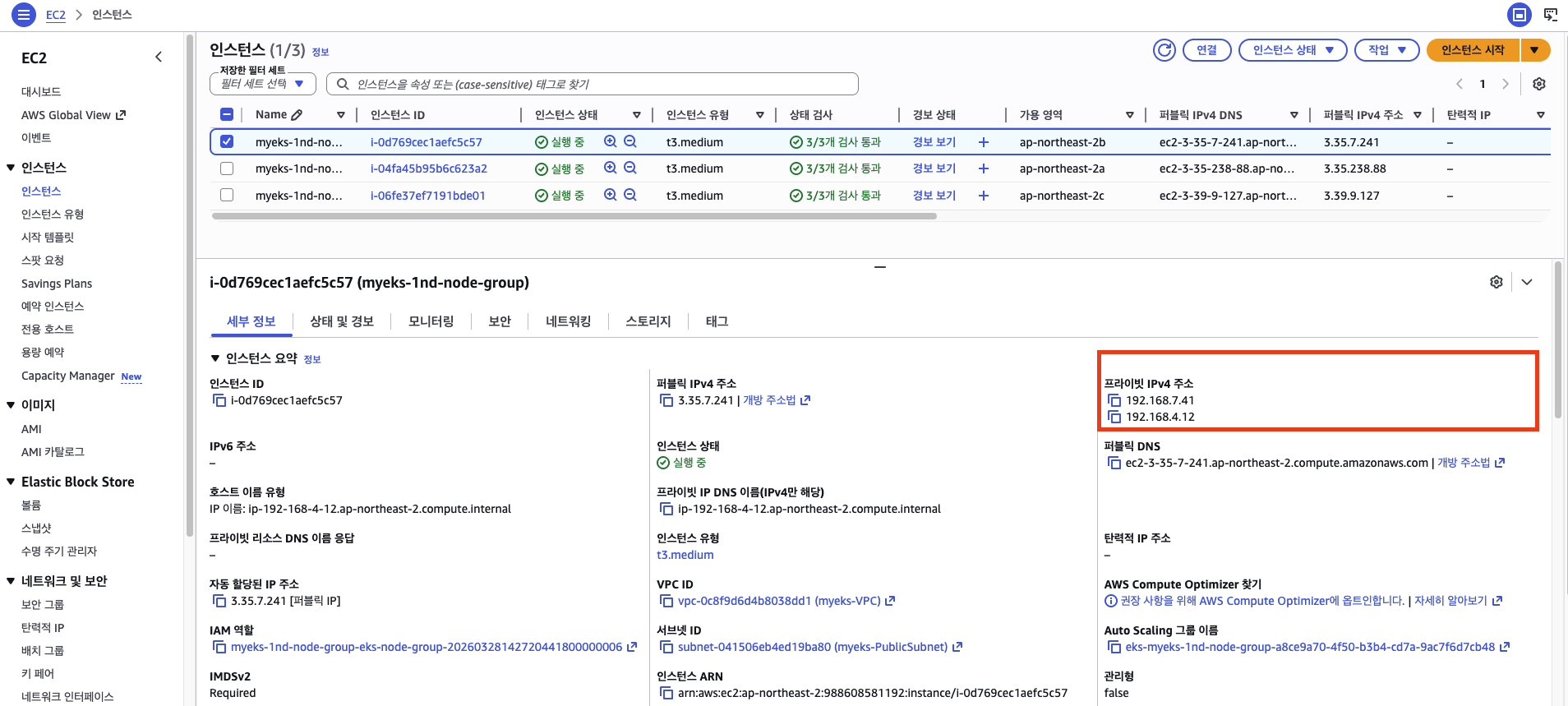This screenshot has width=1568, height=706.
Task: Copy the public DNS name
Action: pyautogui.click(x=1114, y=463)
